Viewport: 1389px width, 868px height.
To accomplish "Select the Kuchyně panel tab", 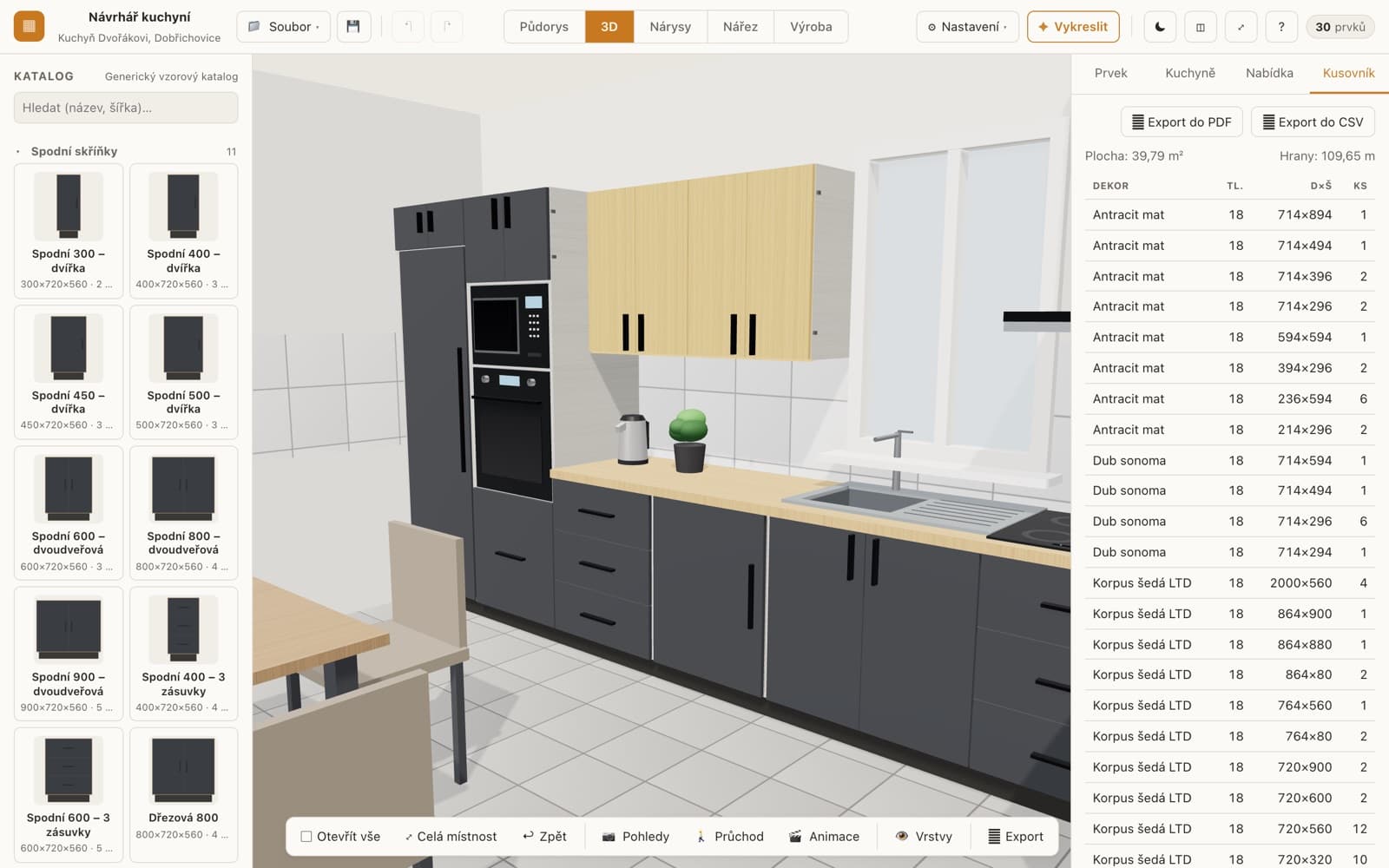I will click(1190, 73).
